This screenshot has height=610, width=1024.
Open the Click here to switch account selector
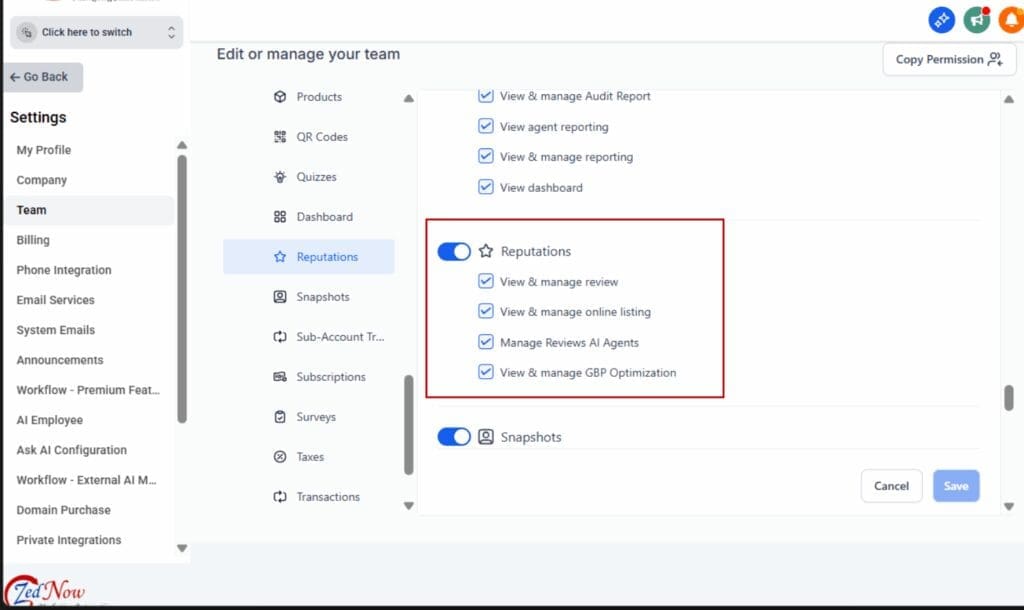(96, 32)
